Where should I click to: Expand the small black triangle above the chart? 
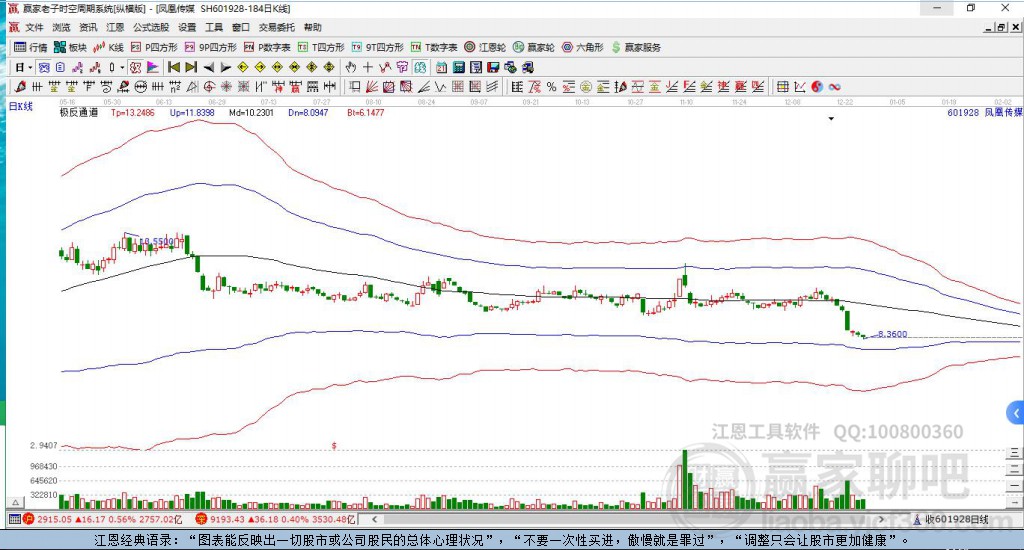coord(831,119)
